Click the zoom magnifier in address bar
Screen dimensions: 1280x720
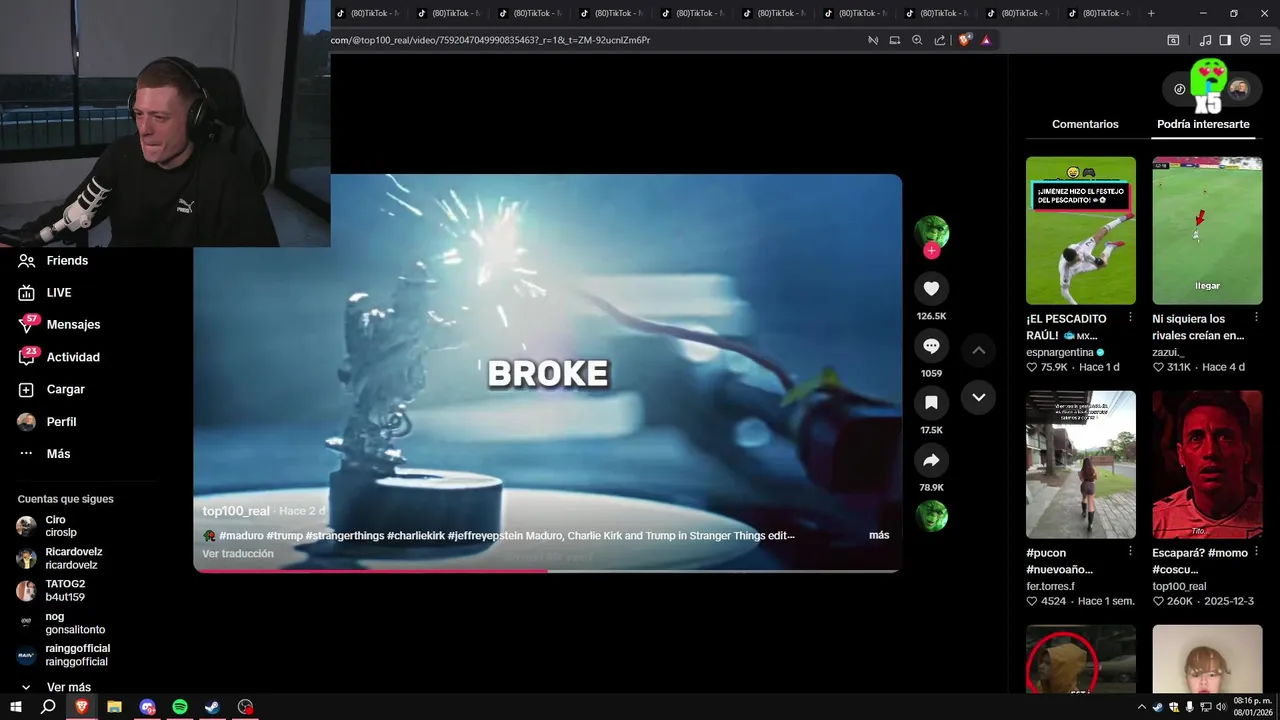[x=917, y=40]
